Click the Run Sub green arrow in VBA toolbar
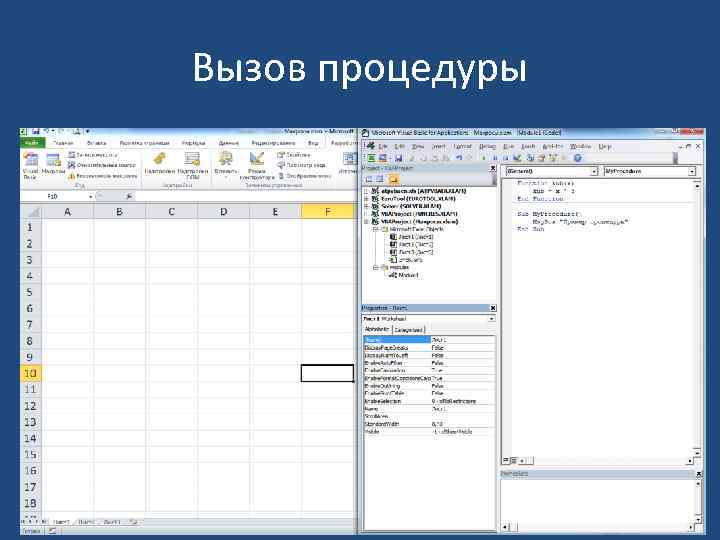This screenshot has width=720, height=540. click(x=484, y=158)
